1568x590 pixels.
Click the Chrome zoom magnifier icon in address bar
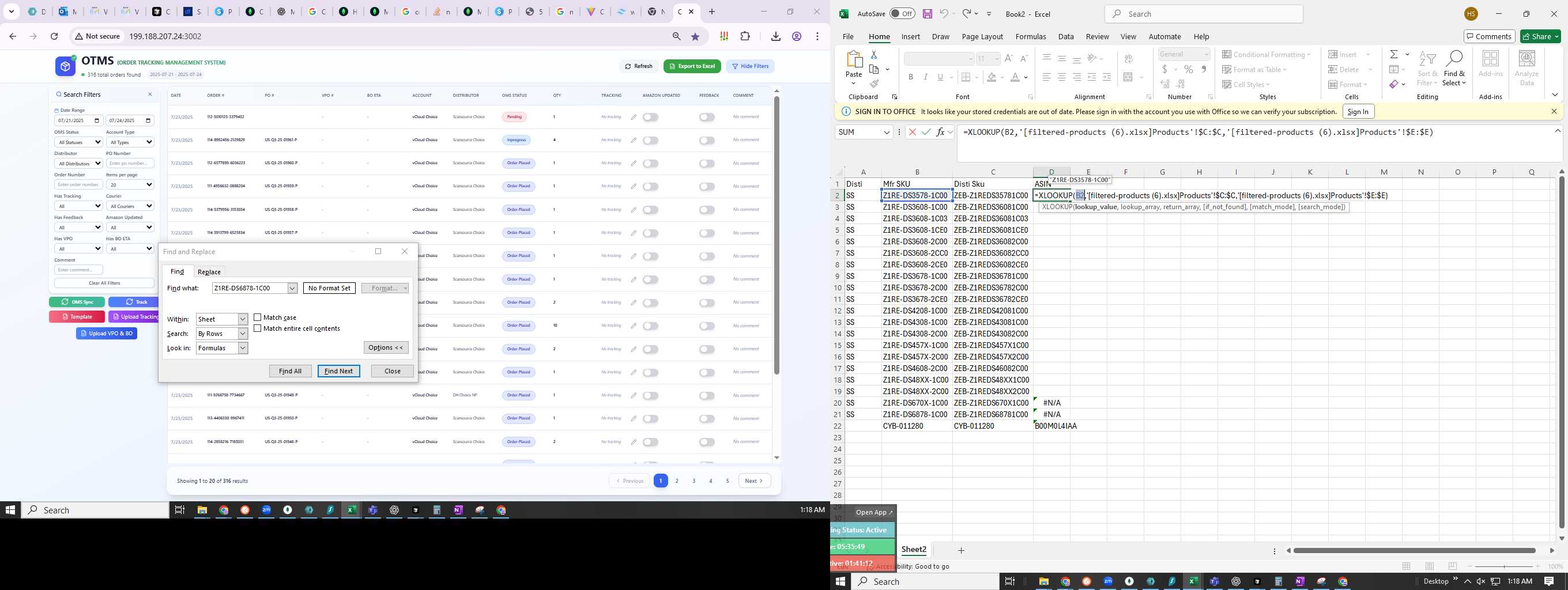click(x=676, y=36)
